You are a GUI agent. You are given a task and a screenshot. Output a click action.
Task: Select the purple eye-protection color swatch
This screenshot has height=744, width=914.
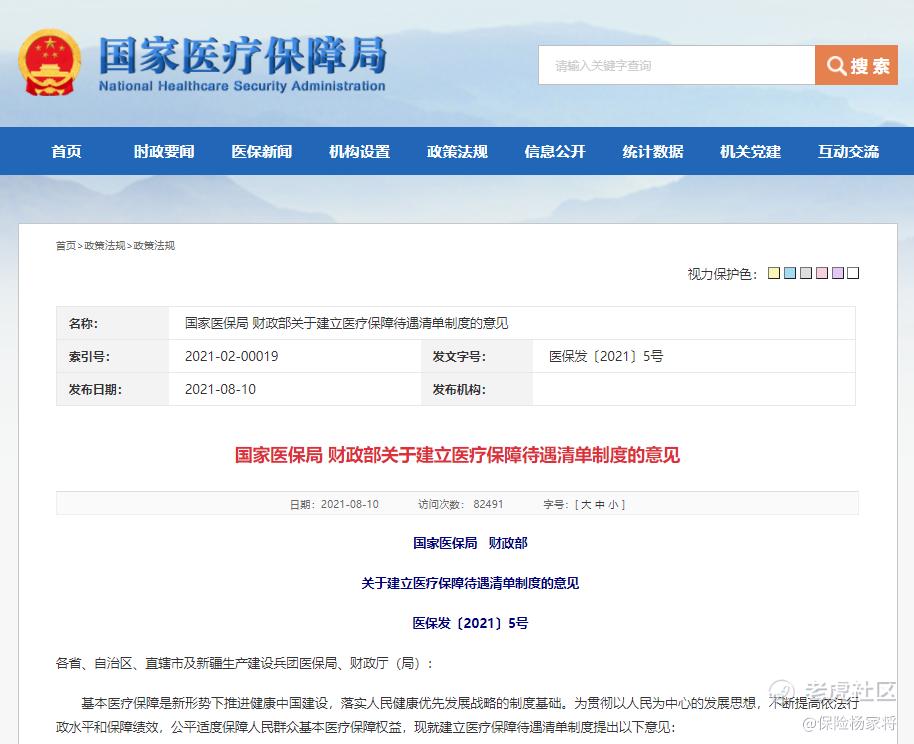tap(838, 273)
